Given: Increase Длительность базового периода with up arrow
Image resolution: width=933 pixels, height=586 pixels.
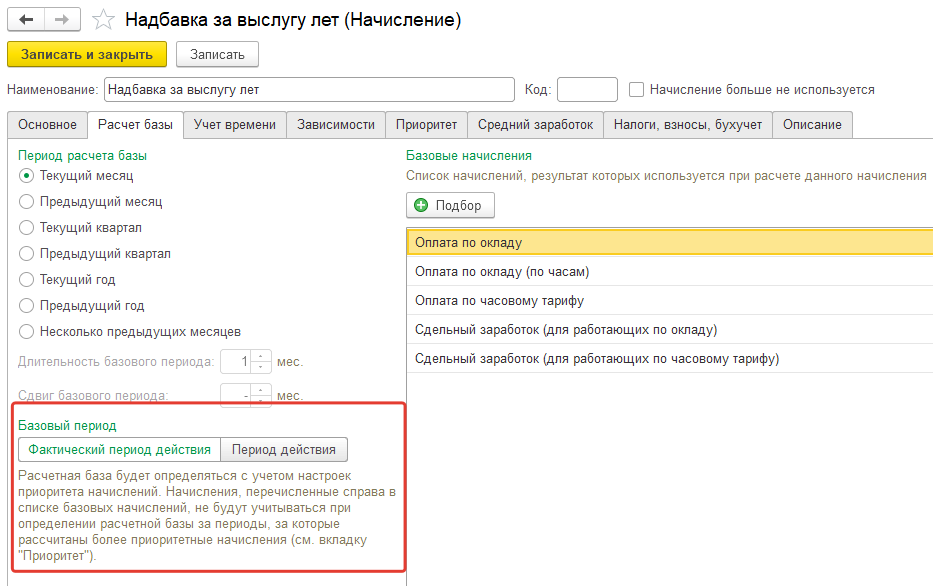Looking at the screenshot, I should click(x=261, y=356).
